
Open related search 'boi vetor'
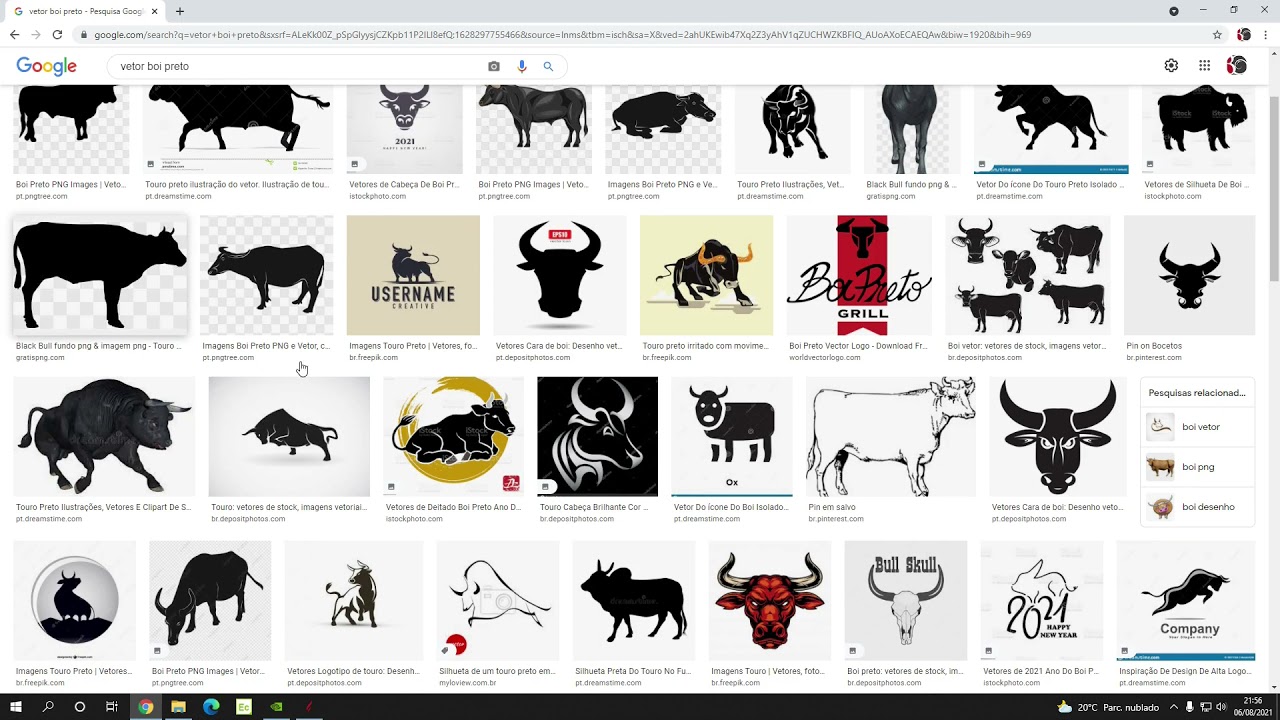point(1198,427)
